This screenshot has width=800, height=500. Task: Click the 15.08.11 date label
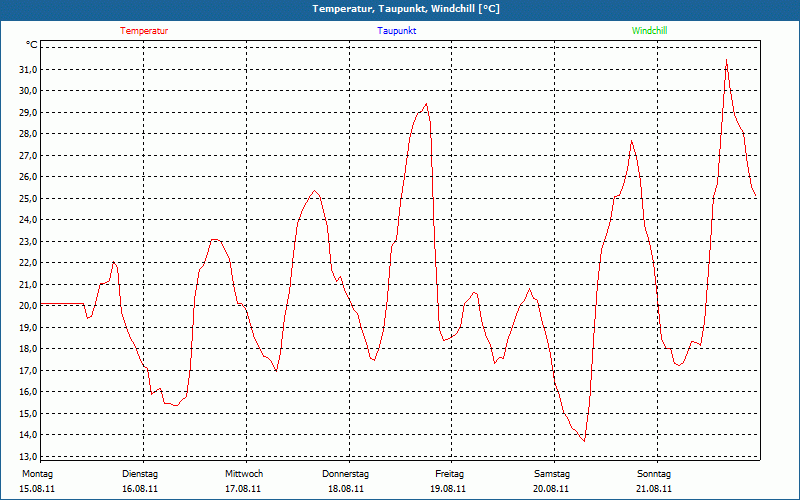coord(37,489)
